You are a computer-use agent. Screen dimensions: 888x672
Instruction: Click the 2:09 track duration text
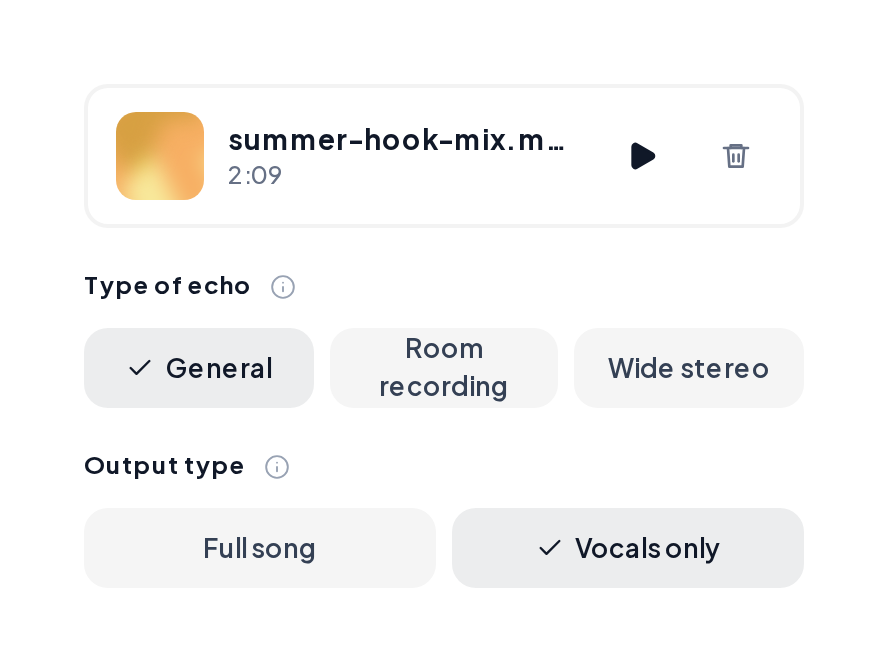click(255, 176)
